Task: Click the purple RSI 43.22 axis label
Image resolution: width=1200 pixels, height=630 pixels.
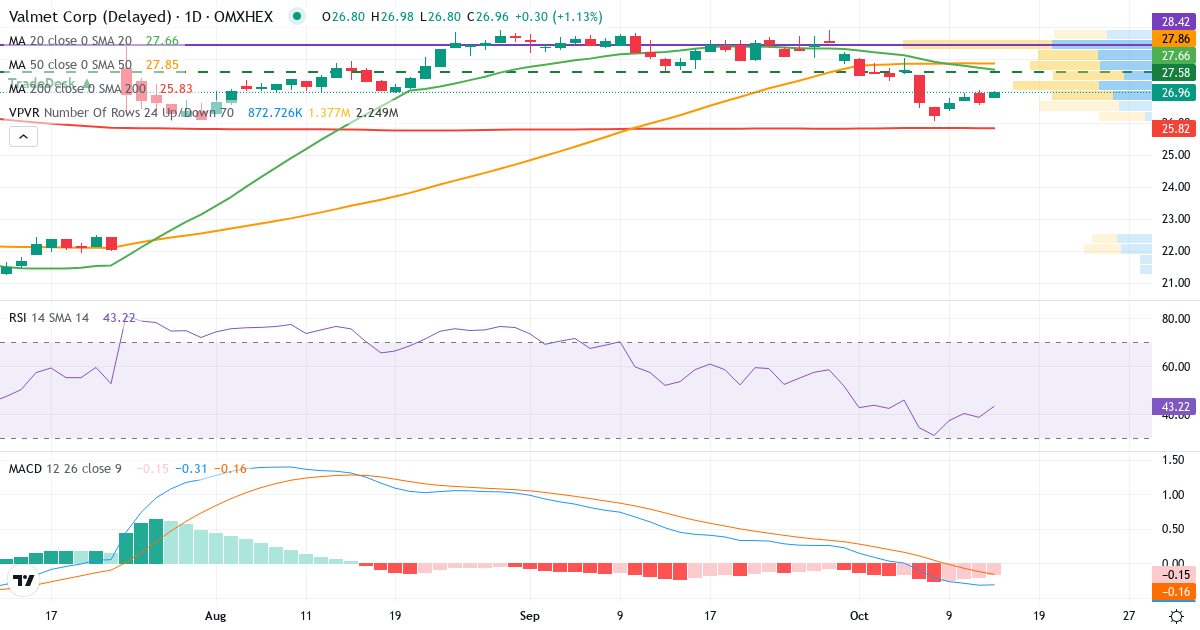Action: tap(1176, 407)
